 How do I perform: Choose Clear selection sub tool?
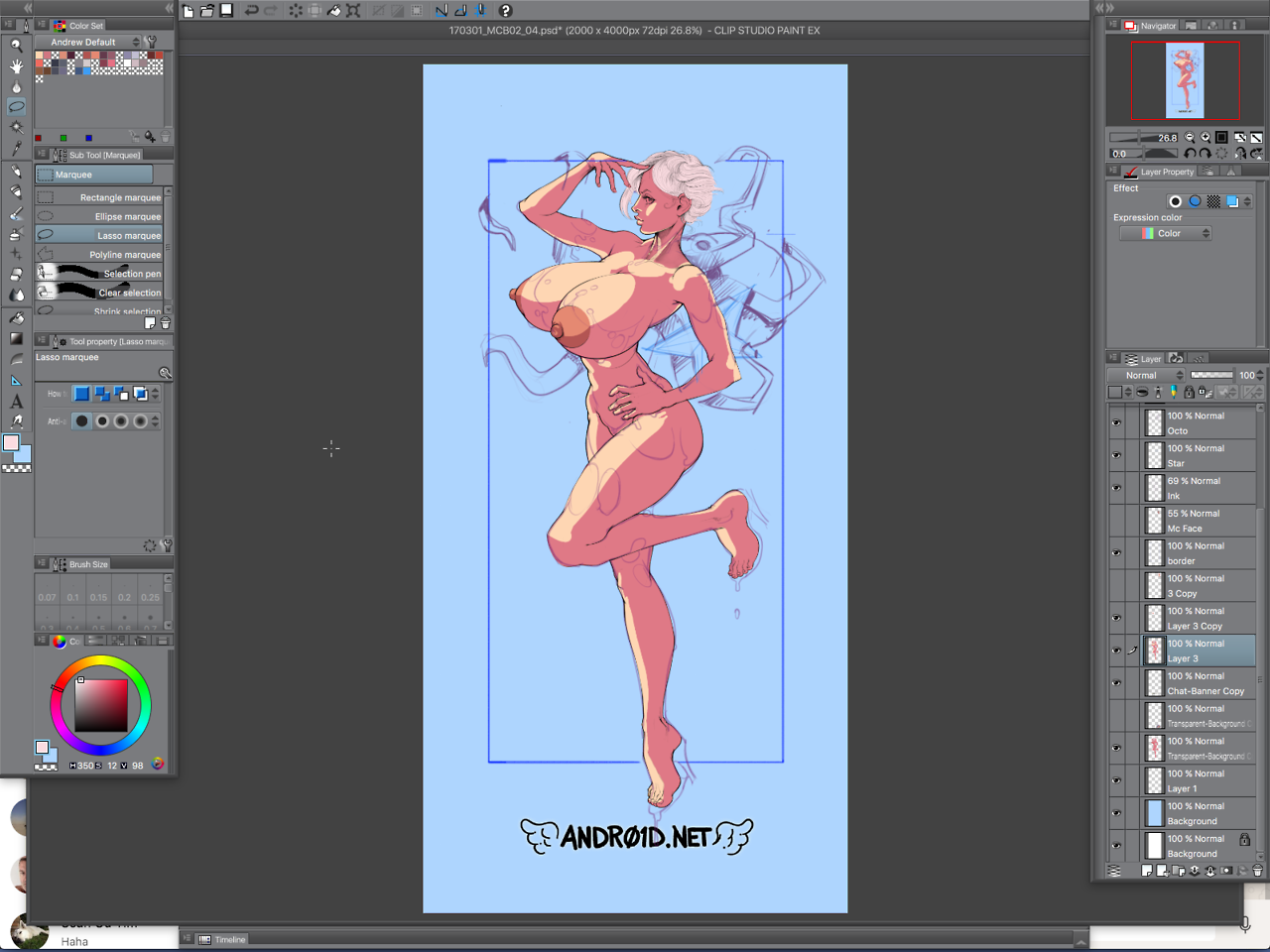[99, 293]
